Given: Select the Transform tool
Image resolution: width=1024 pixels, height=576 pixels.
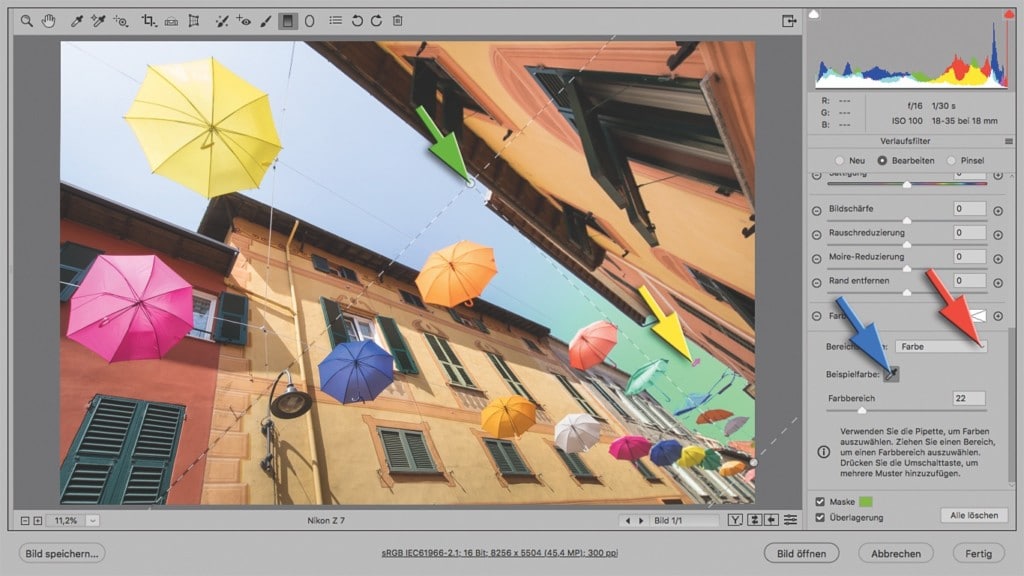Looking at the screenshot, I should (194, 21).
